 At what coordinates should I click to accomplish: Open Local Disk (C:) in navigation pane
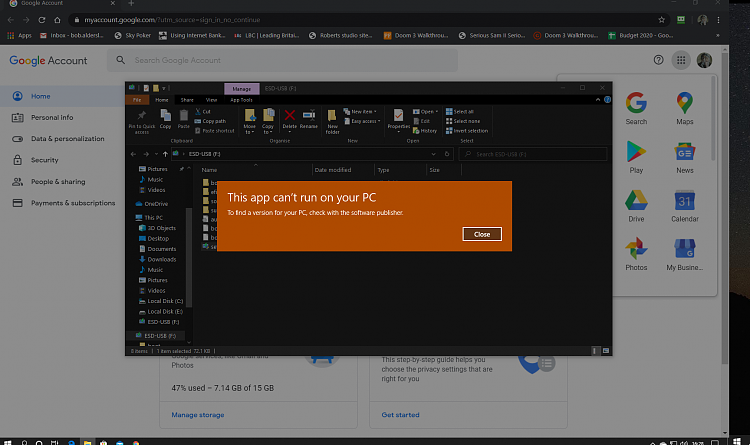click(x=161, y=301)
